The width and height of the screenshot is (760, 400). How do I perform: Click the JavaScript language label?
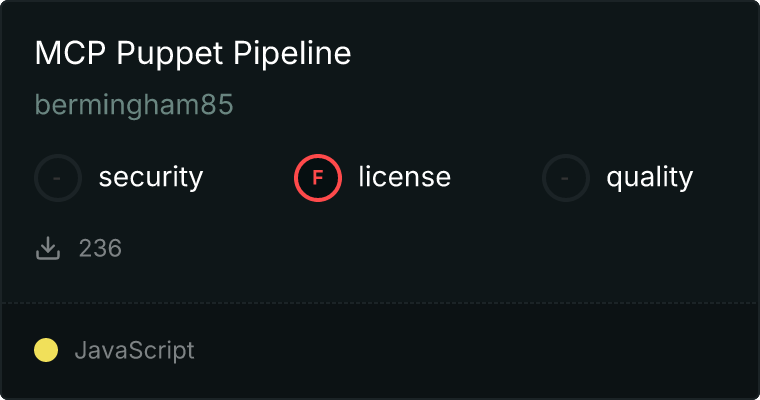click(x=134, y=351)
